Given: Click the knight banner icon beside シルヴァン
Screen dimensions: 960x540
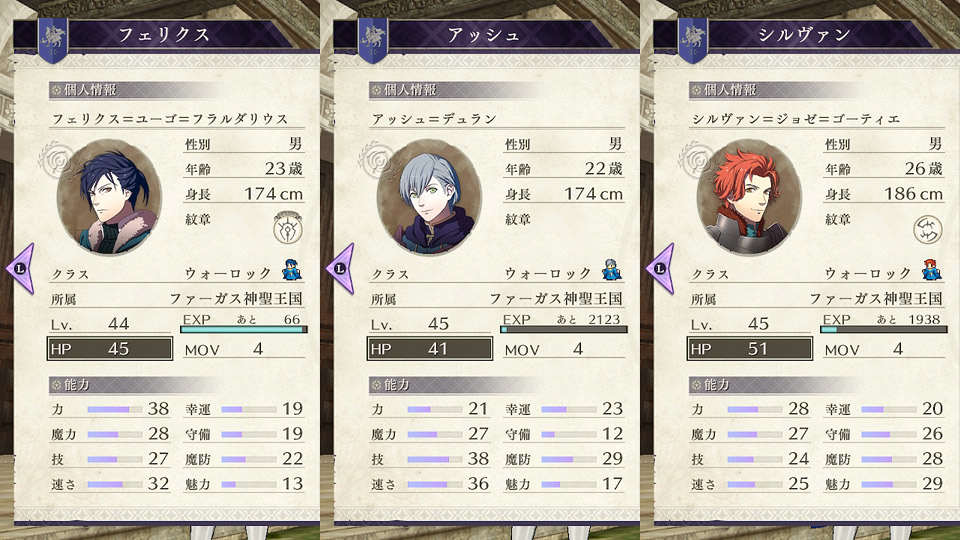Looking at the screenshot, I should coord(693,40).
